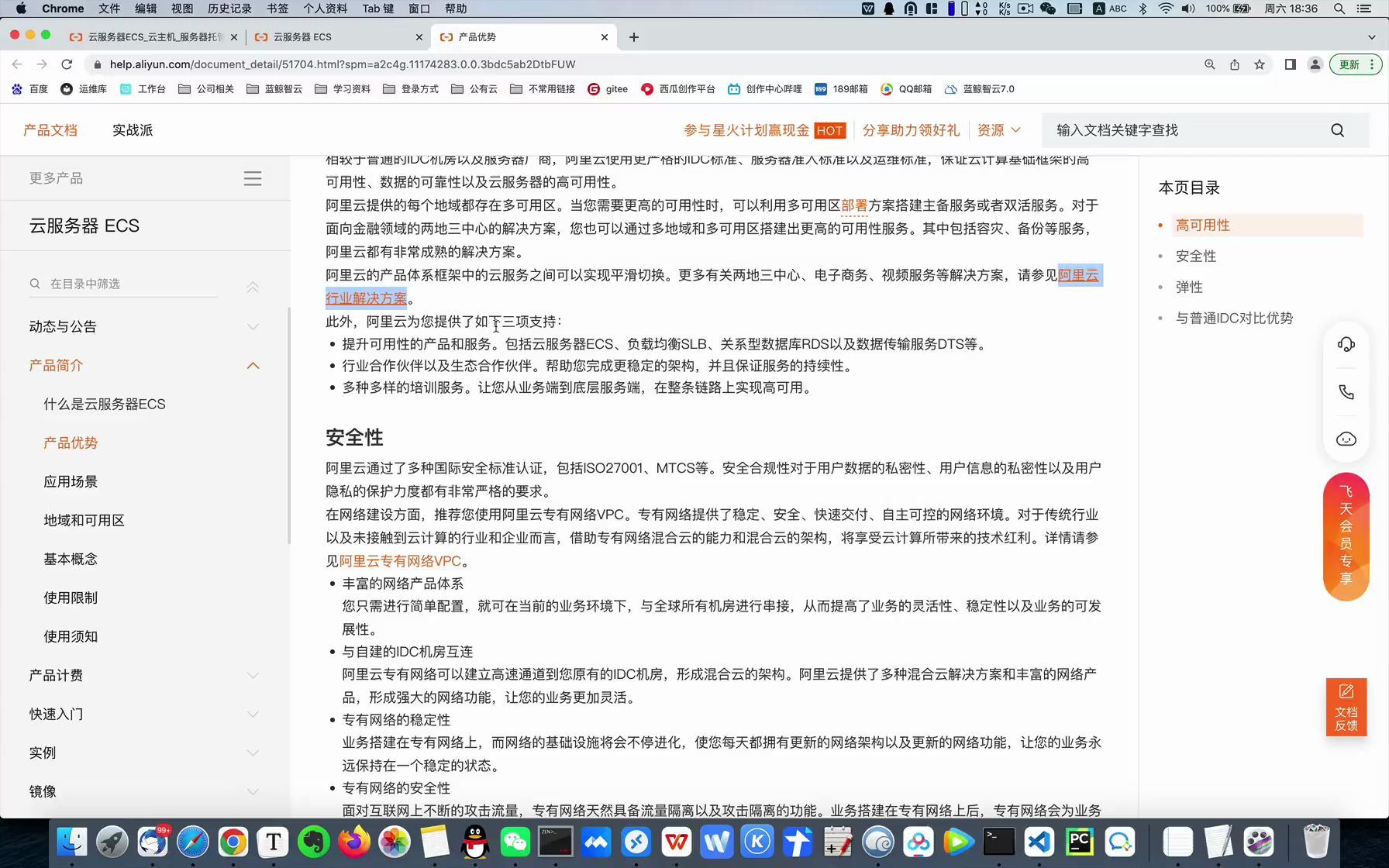Image resolution: width=1389 pixels, height=868 pixels.
Task: Open 地域和可用区 page
Action: pyautogui.click(x=84, y=520)
